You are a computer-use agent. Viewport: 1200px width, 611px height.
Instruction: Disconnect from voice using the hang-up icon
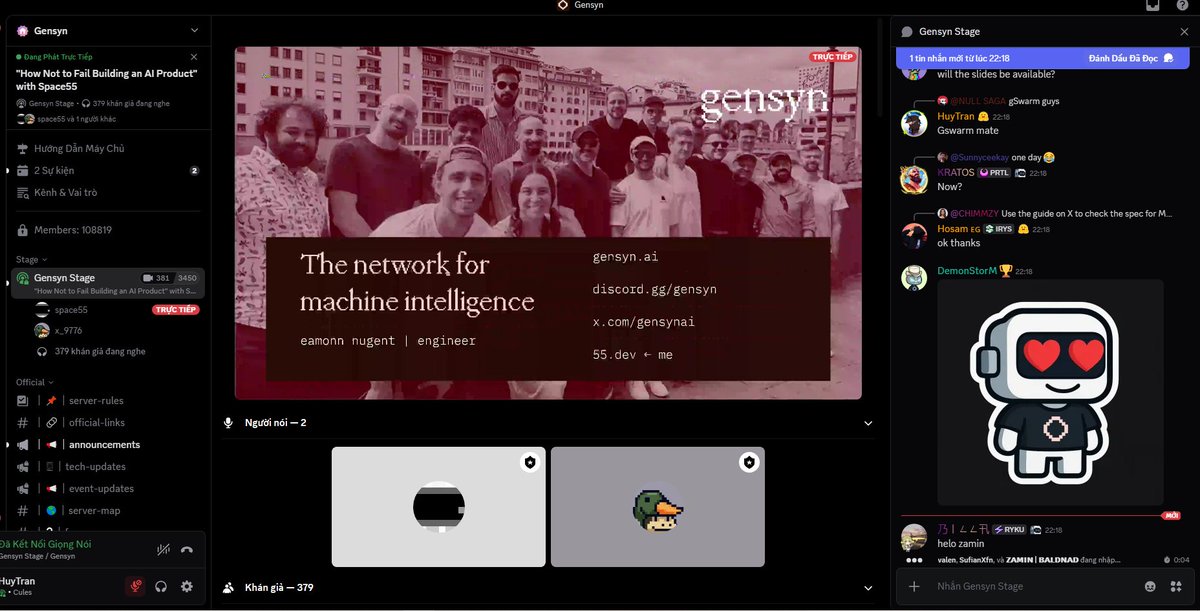[187, 549]
